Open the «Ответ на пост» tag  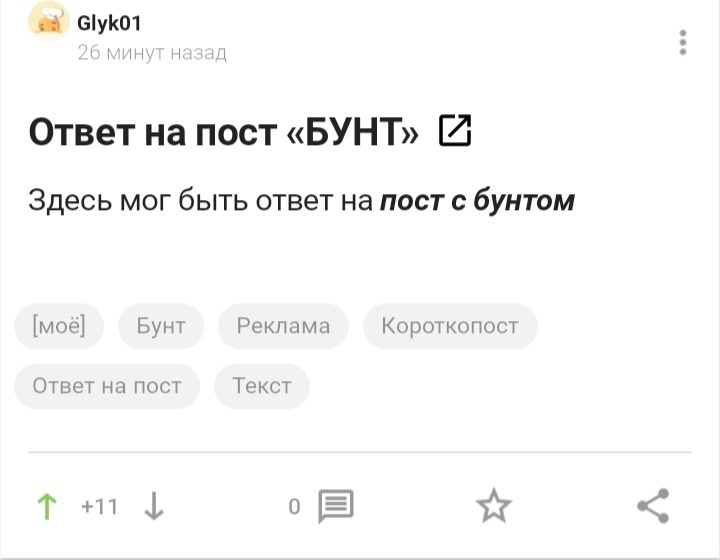tap(107, 386)
